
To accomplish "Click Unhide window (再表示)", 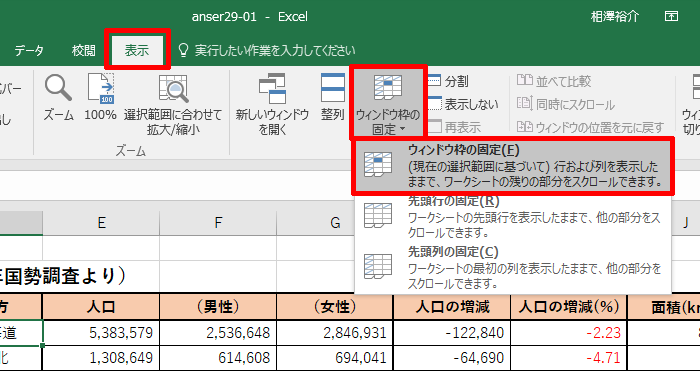I will tap(454, 128).
